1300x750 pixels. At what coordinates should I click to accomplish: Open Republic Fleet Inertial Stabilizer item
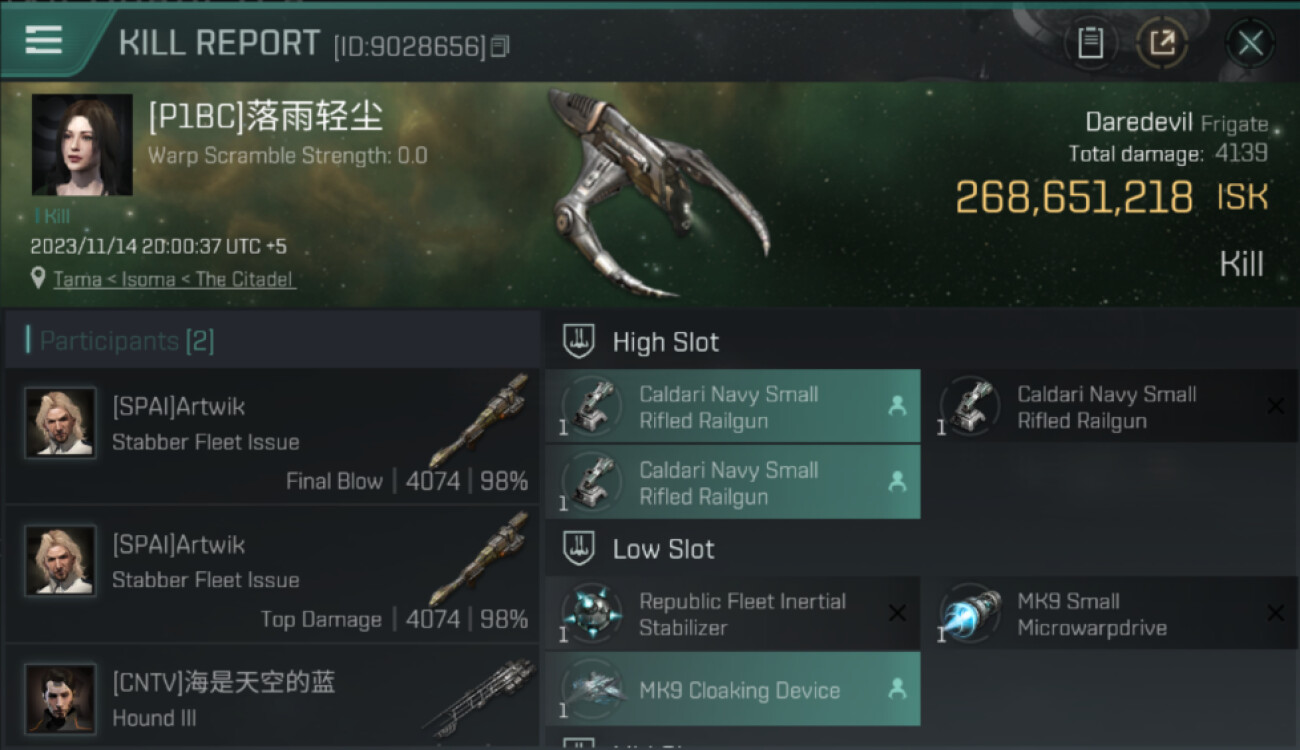pyautogui.click(x=733, y=613)
